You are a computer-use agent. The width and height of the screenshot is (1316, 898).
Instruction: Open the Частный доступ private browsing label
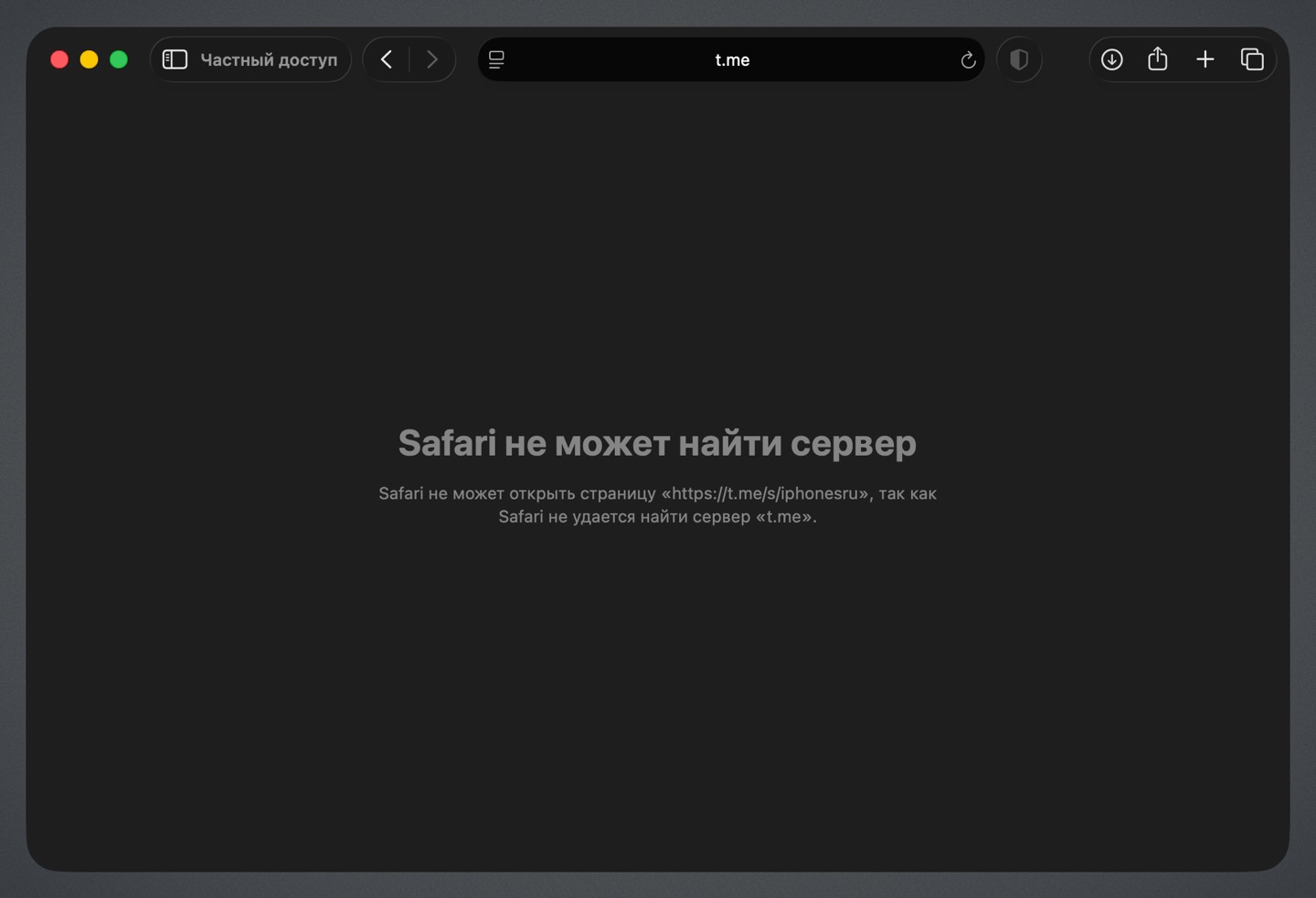(x=269, y=59)
